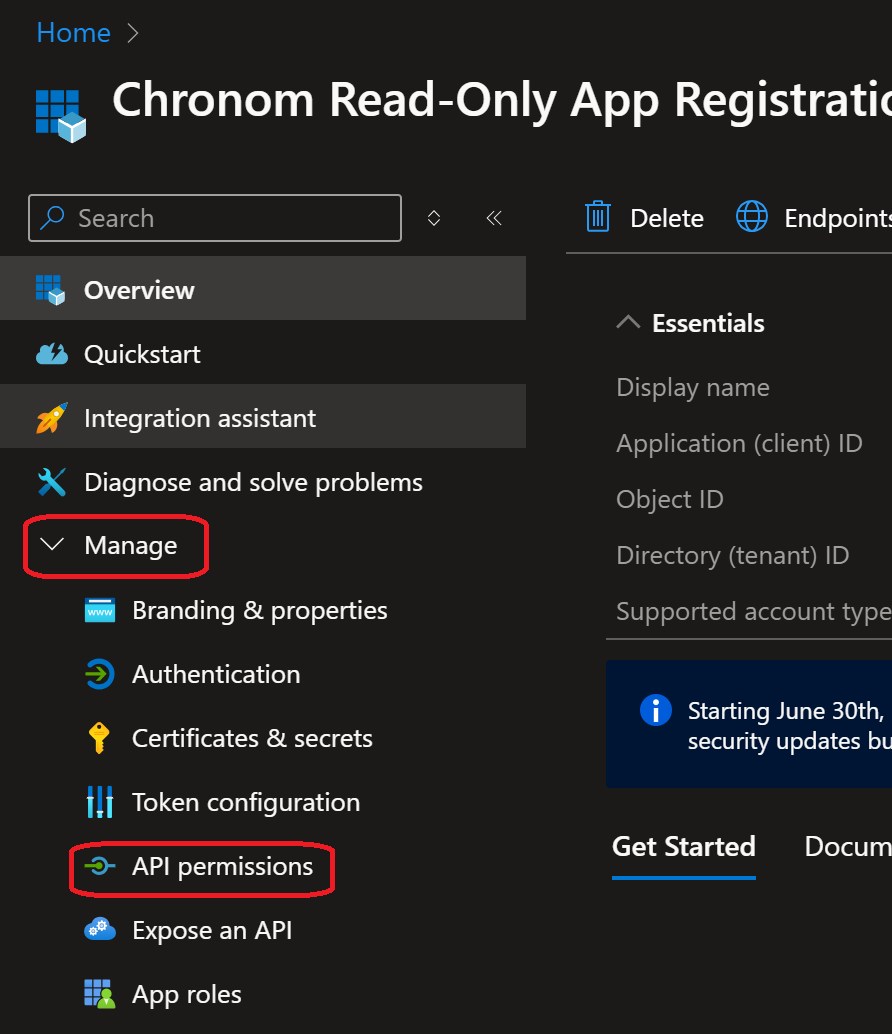892x1034 pixels.
Task: Open Endpoints via the globe icon
Action: point(752,216)
